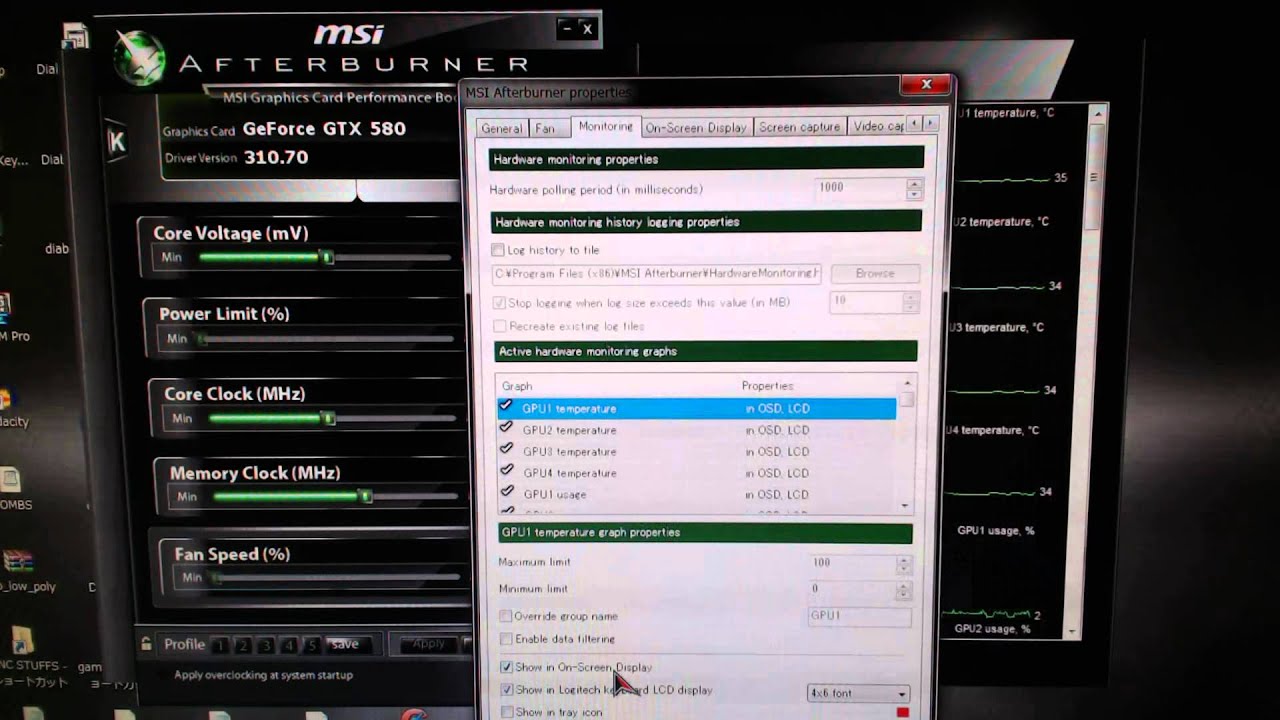This screenshot has height=720, width=1280.
Task: Toggle Show in On-Screen Display checkbox
Action: point(507,667)
